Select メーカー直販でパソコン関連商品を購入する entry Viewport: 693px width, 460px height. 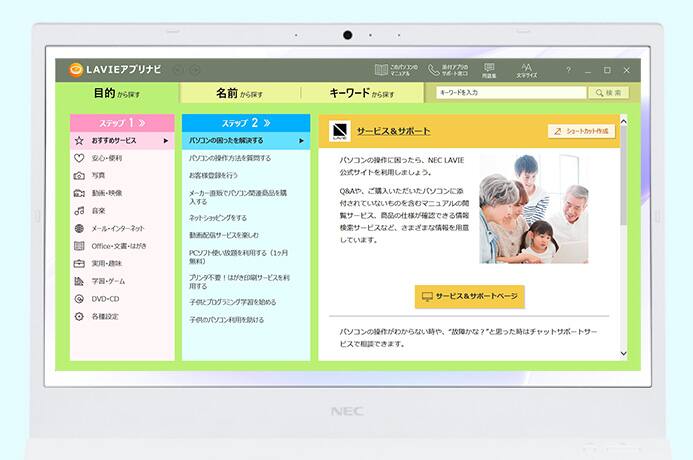(238, 197)
